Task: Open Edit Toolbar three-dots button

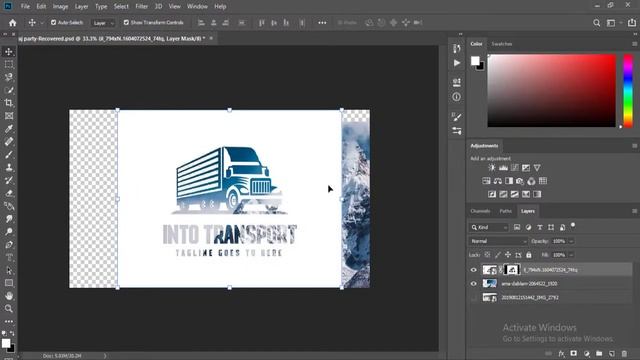Action: (9, 322)
